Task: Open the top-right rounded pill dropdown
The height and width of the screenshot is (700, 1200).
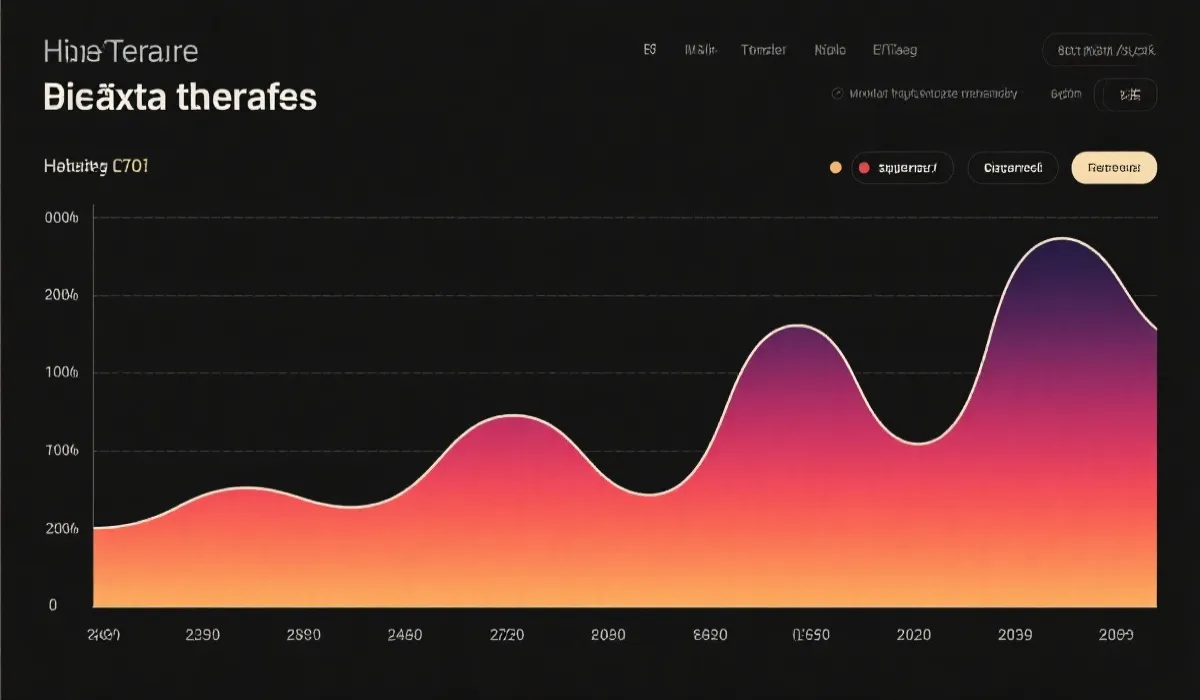Action: pos(1099,50)
